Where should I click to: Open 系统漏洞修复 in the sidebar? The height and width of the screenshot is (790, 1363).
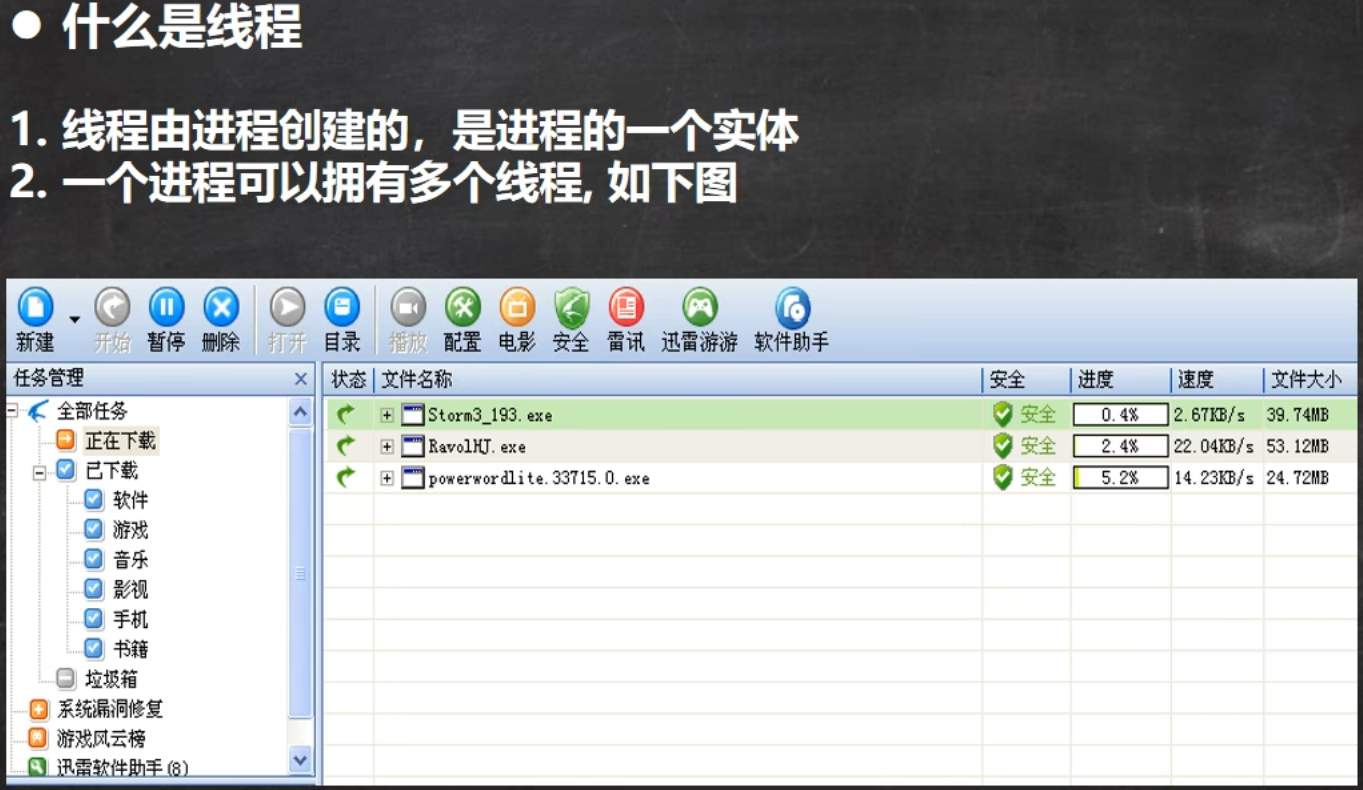109,710
